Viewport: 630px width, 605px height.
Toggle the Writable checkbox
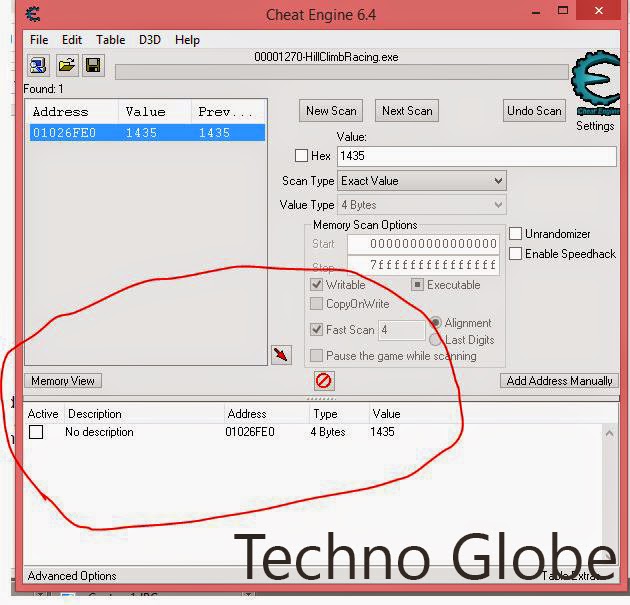(317, 285)
